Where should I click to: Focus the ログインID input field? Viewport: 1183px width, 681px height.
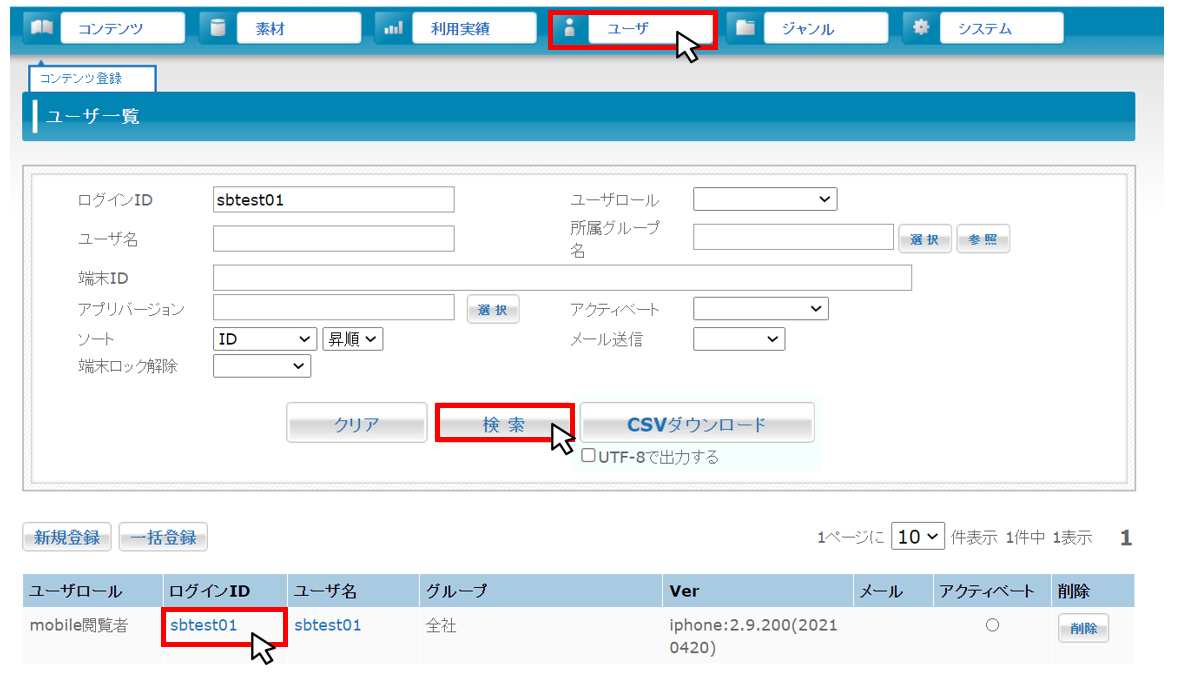(334, 200)
